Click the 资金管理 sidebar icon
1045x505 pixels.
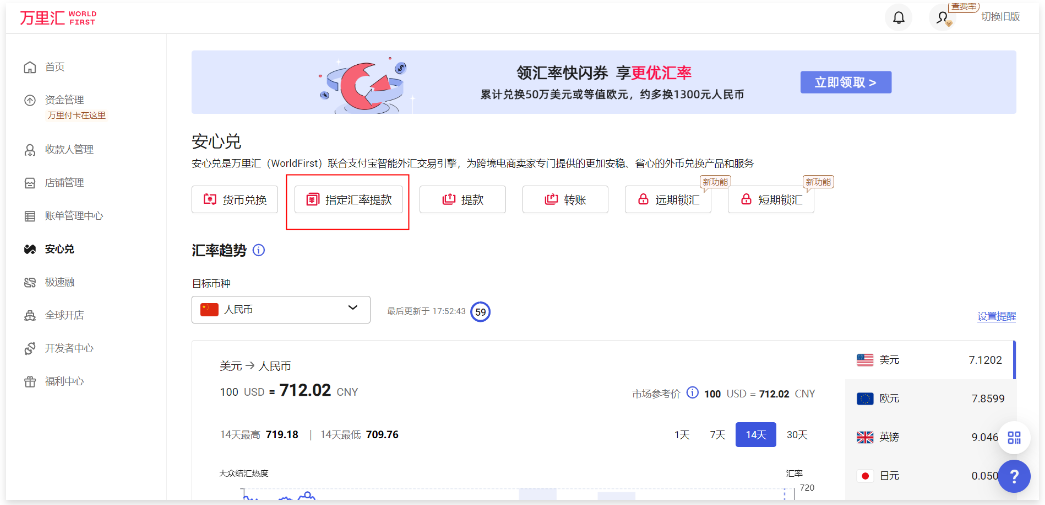(29, 101)
